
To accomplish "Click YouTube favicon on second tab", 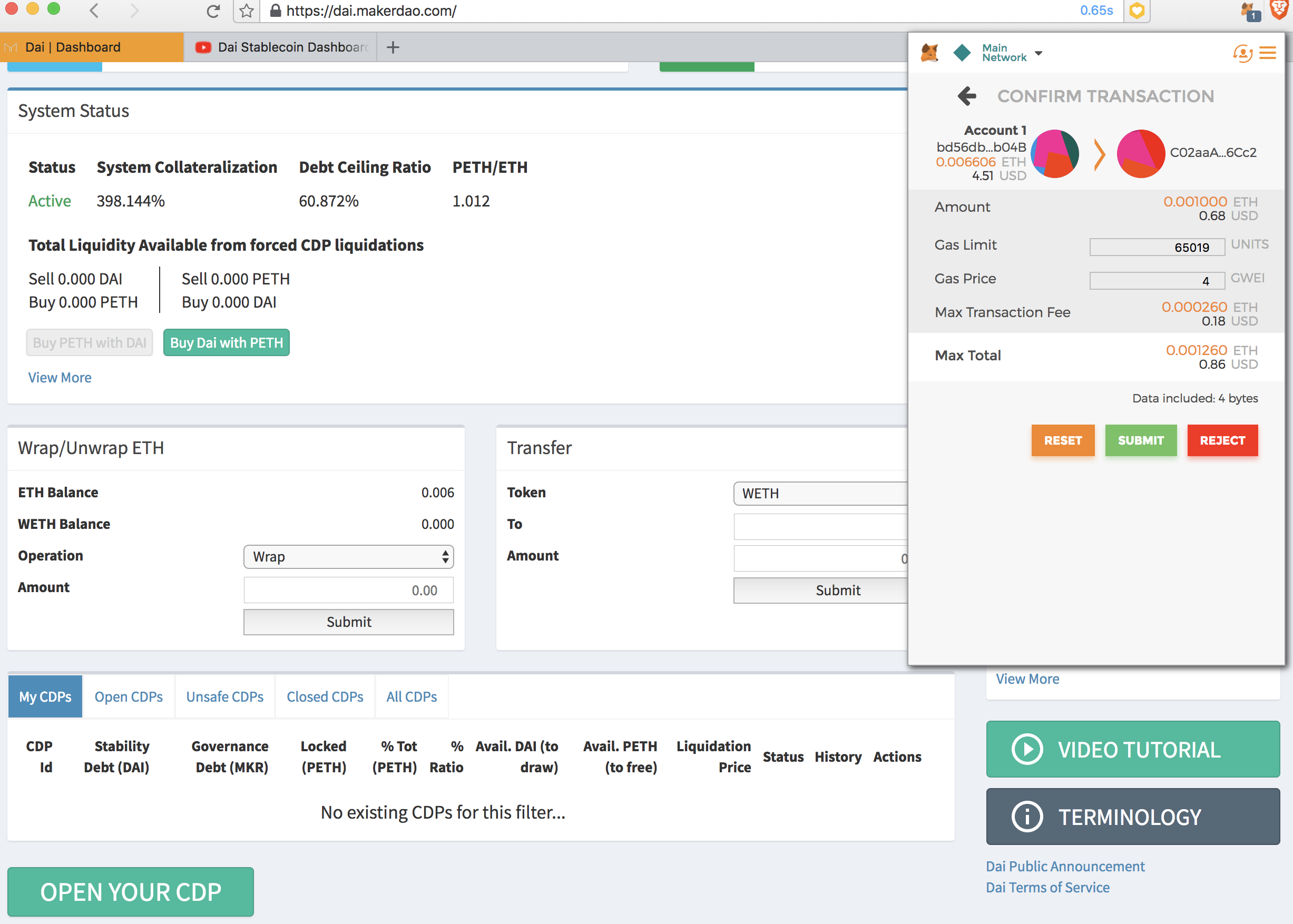I will pos(203,47).
